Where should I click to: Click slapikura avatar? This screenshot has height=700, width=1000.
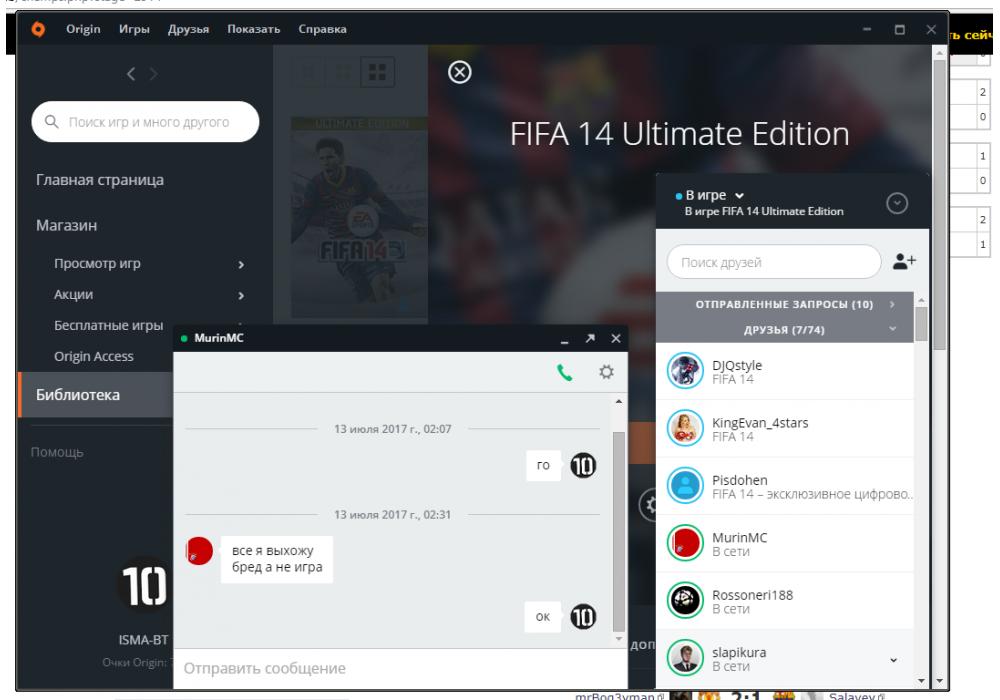tap(685, 658)
